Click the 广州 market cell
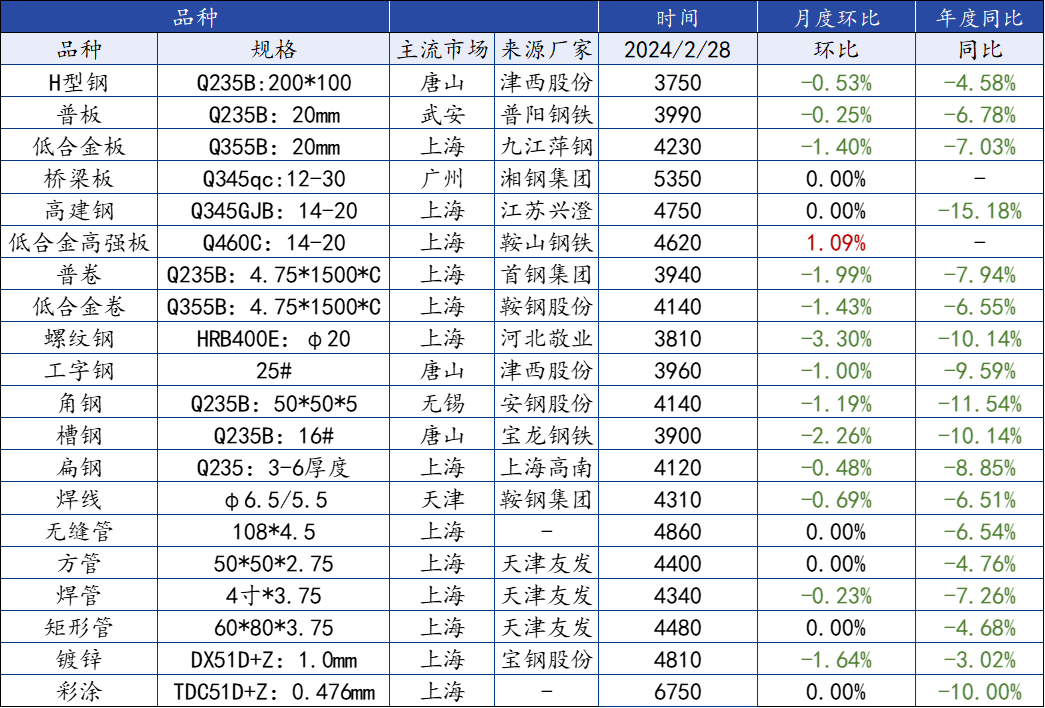Viewport: 1045px width, 708px height. coord(443,178)
